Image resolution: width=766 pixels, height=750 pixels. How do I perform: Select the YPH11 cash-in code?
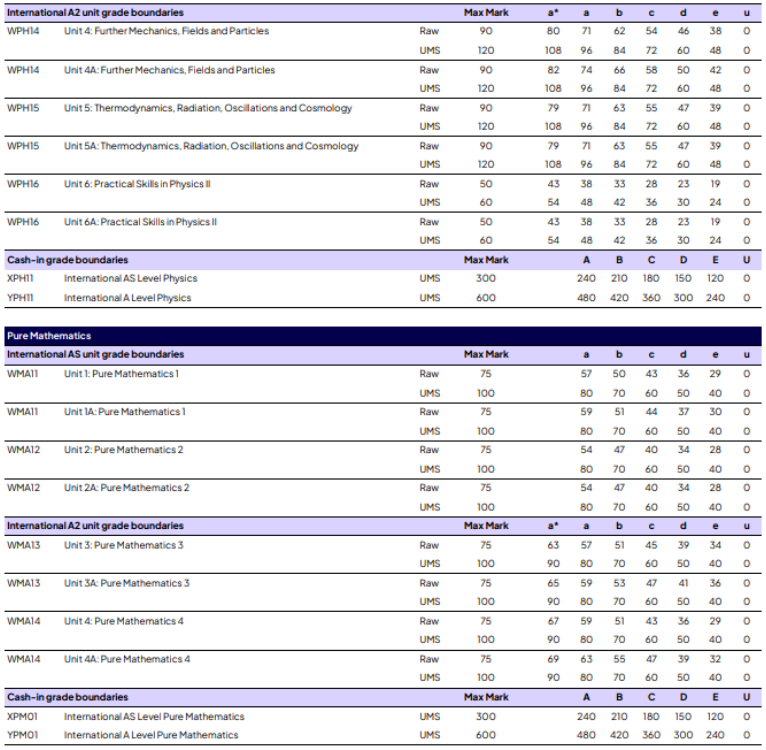point(22,298)
